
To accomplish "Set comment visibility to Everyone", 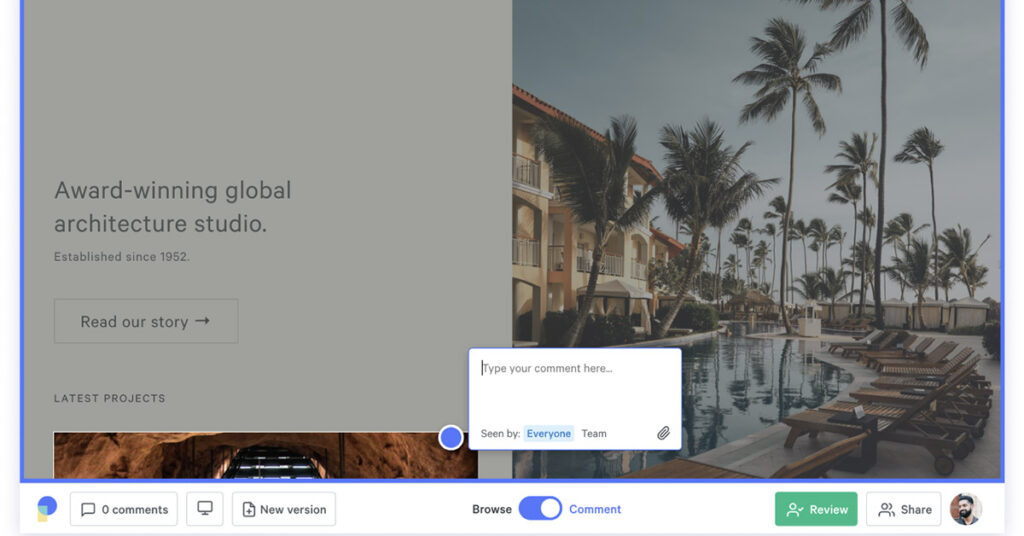I will pos(549,433).
